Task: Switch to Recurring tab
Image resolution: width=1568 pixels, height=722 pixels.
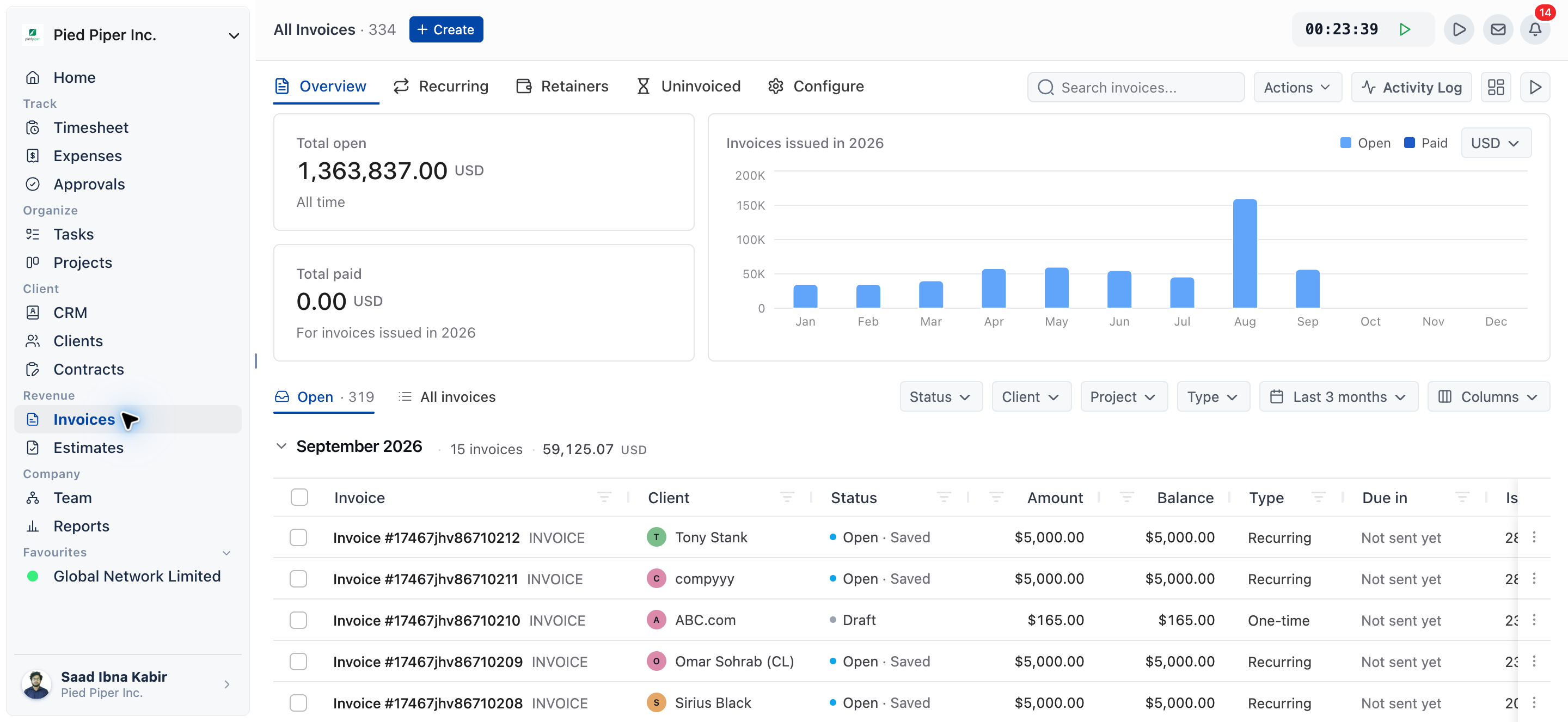Action: tap(440, 87)
